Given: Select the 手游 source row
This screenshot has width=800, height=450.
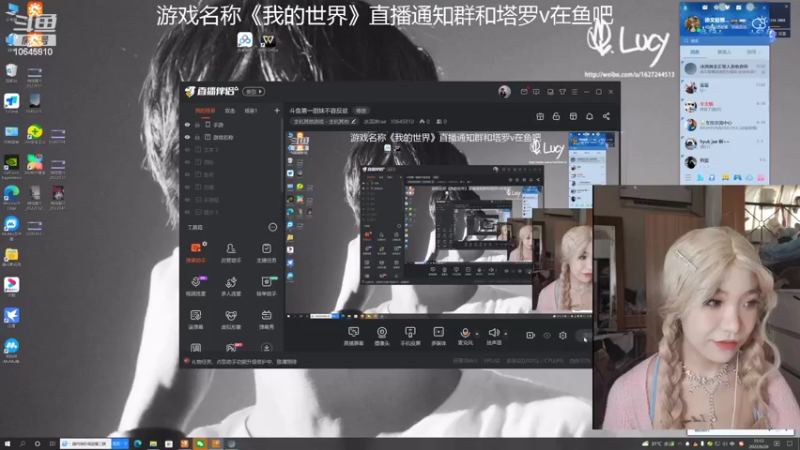Looking at the screenshot, I should 231,124.
